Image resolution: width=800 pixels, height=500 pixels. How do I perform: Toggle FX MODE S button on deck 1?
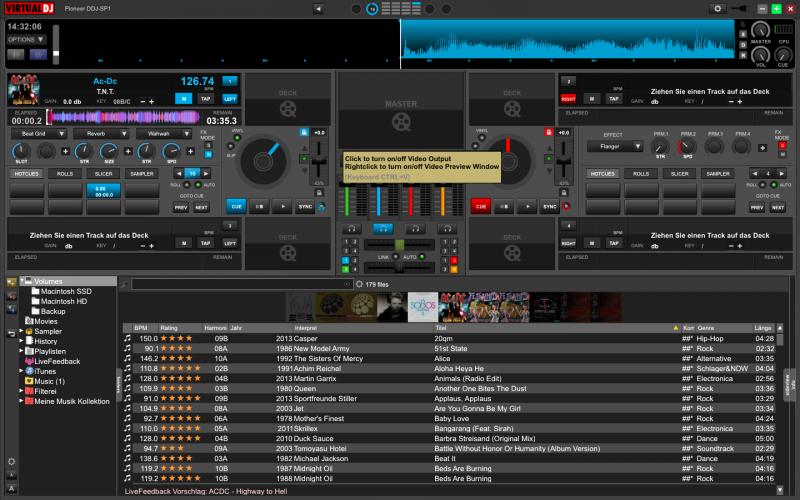coord(208,145)
